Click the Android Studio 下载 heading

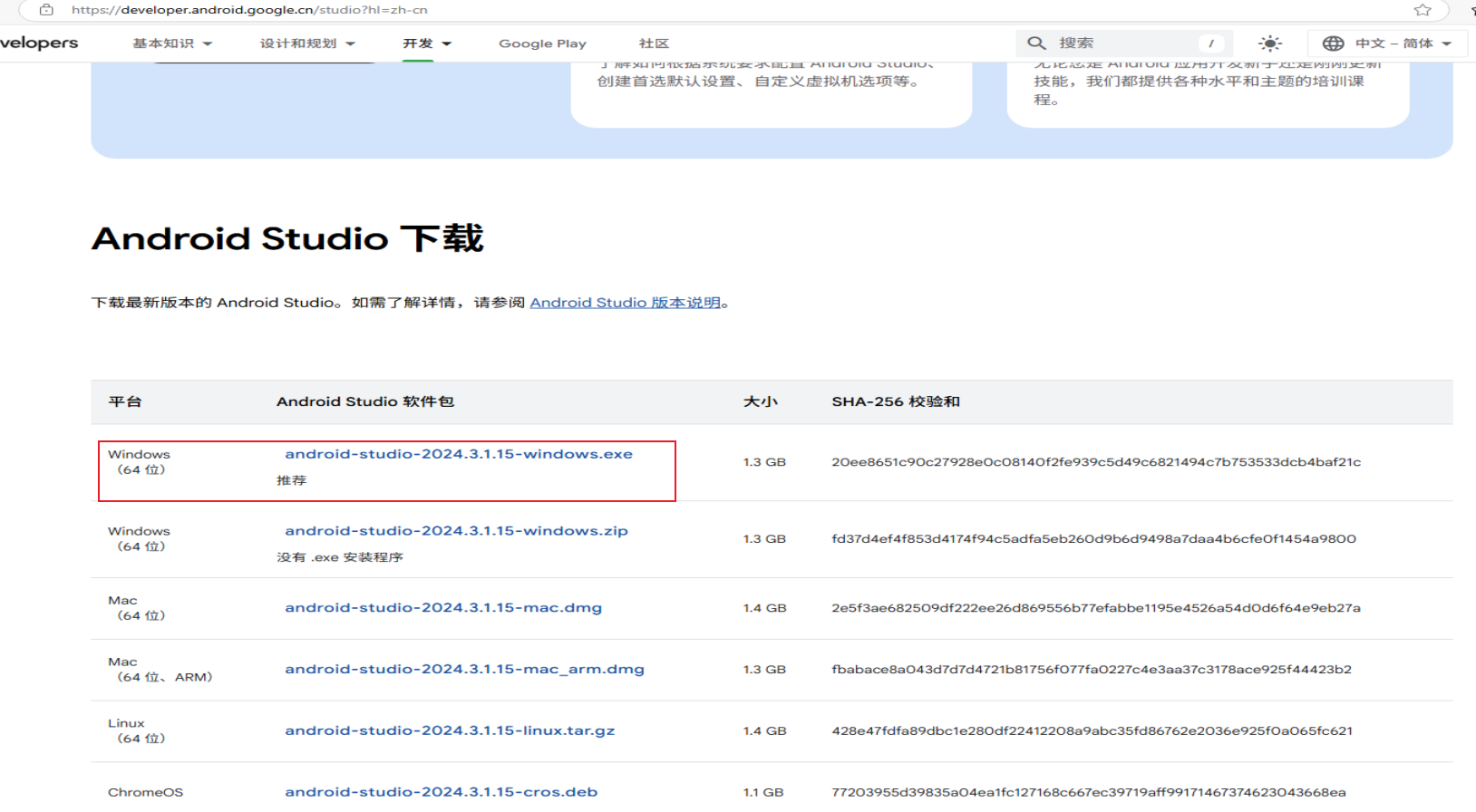coord(287,238)
